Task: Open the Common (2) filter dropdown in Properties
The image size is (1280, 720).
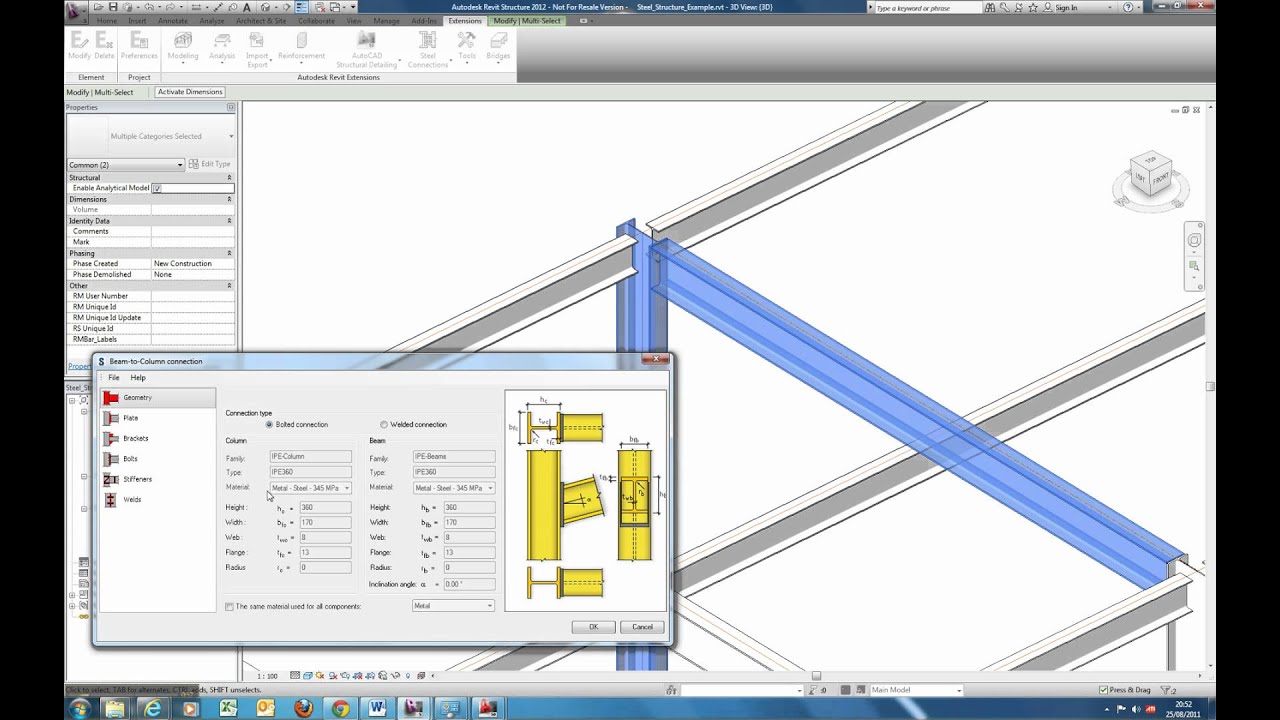Action: [x=126, y=164]
